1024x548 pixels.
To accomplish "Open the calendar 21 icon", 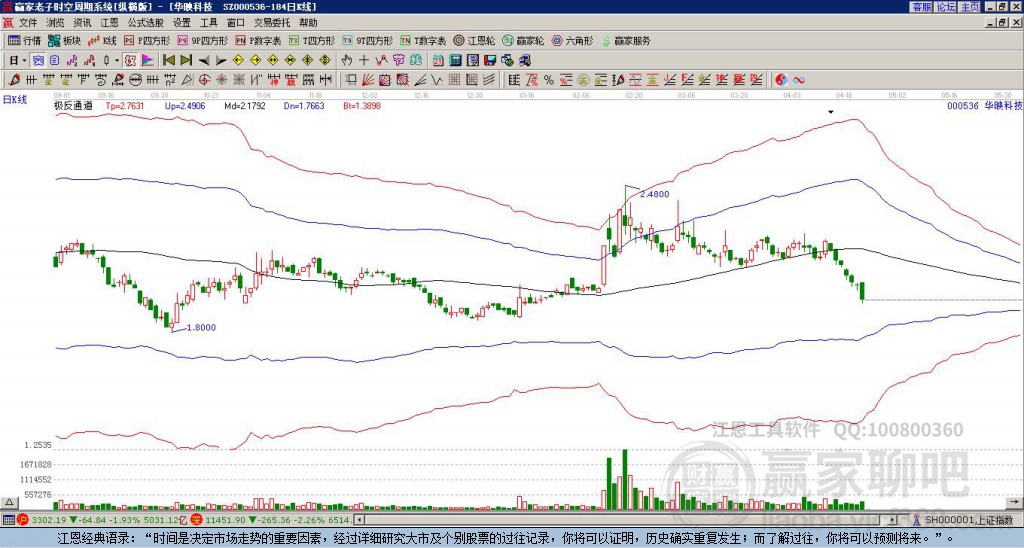I will click(438, 61).
